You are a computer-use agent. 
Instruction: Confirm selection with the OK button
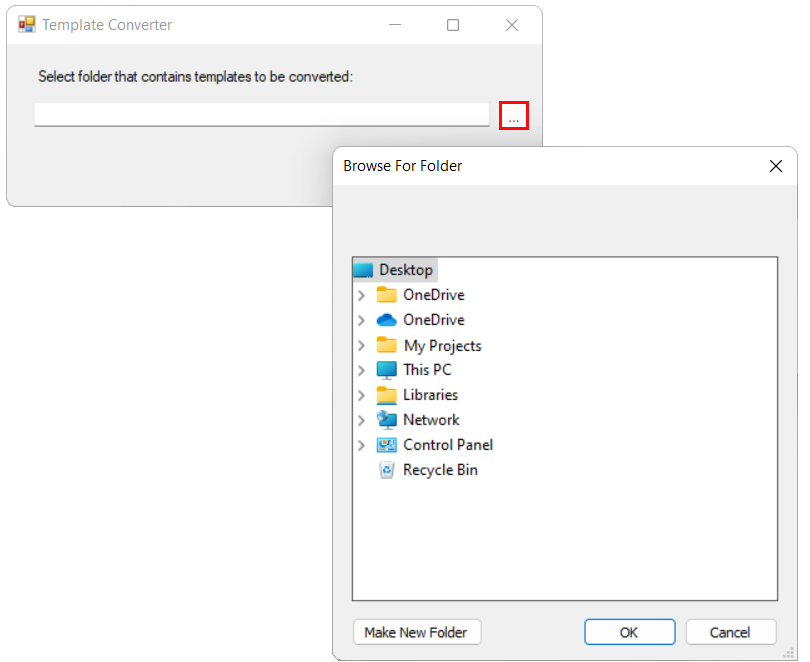pyautogui.click(x=629, y=632)
